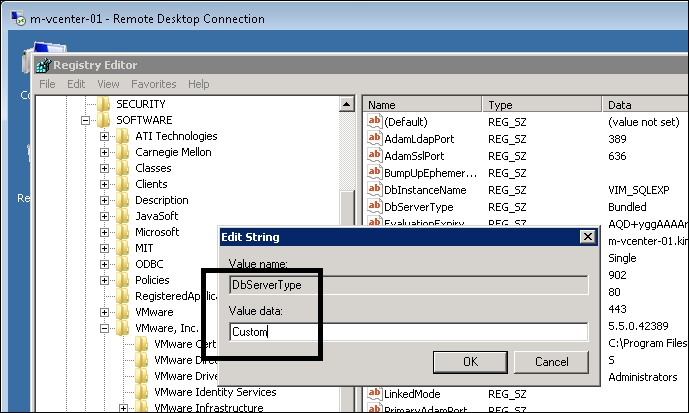The height and width of the screenshot is (413, 689).
Task: Expand the JavaSoft node
Action: (104, 216)
